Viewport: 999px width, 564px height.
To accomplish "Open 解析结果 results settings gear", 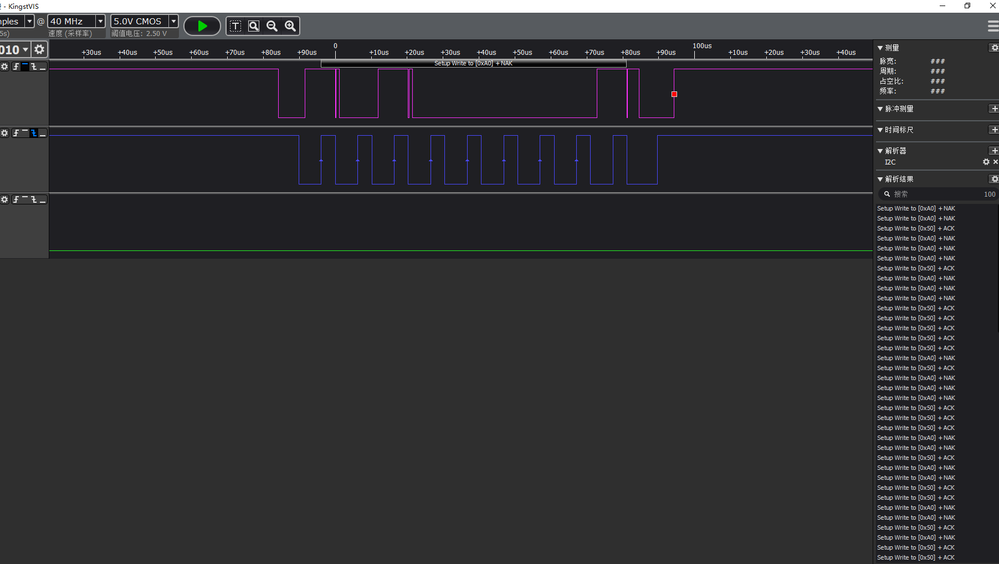I will (994, 179).
